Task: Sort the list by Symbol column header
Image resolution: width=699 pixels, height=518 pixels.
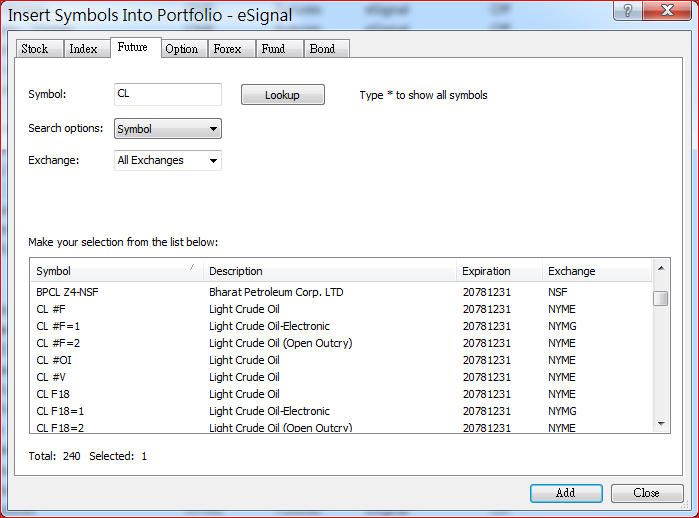Action: (x=117, y=271)
